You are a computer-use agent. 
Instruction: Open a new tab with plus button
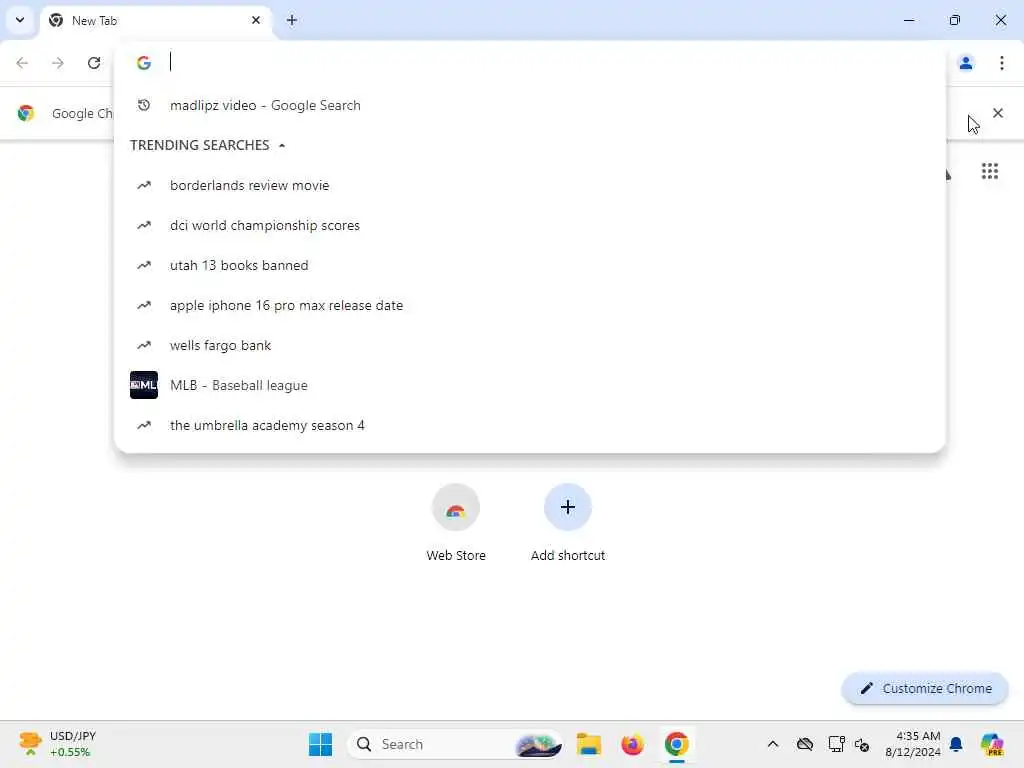[x=292, y=20]
